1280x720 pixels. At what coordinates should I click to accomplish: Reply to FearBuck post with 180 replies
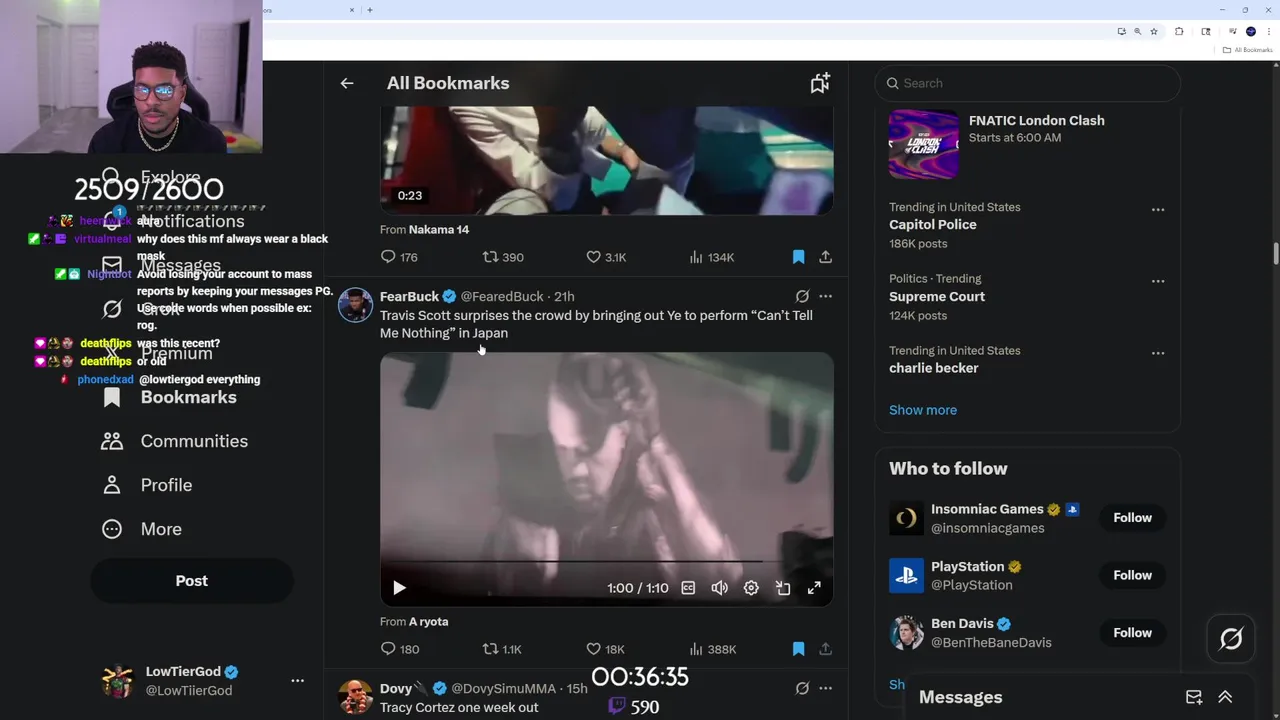399,649
